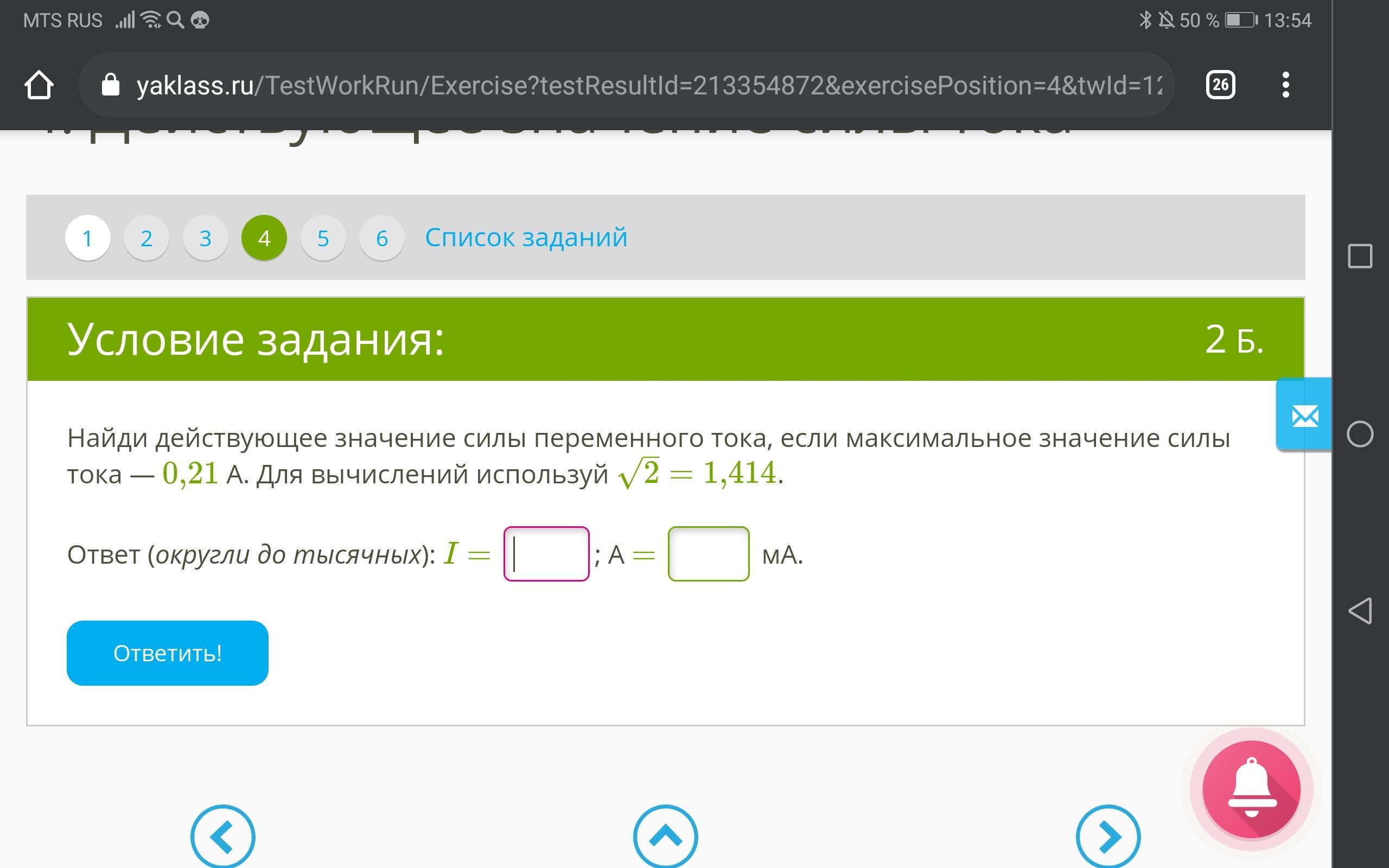Tap the Android home circle button
Screen dimensions: 1389x868
tap(1360, 434)
